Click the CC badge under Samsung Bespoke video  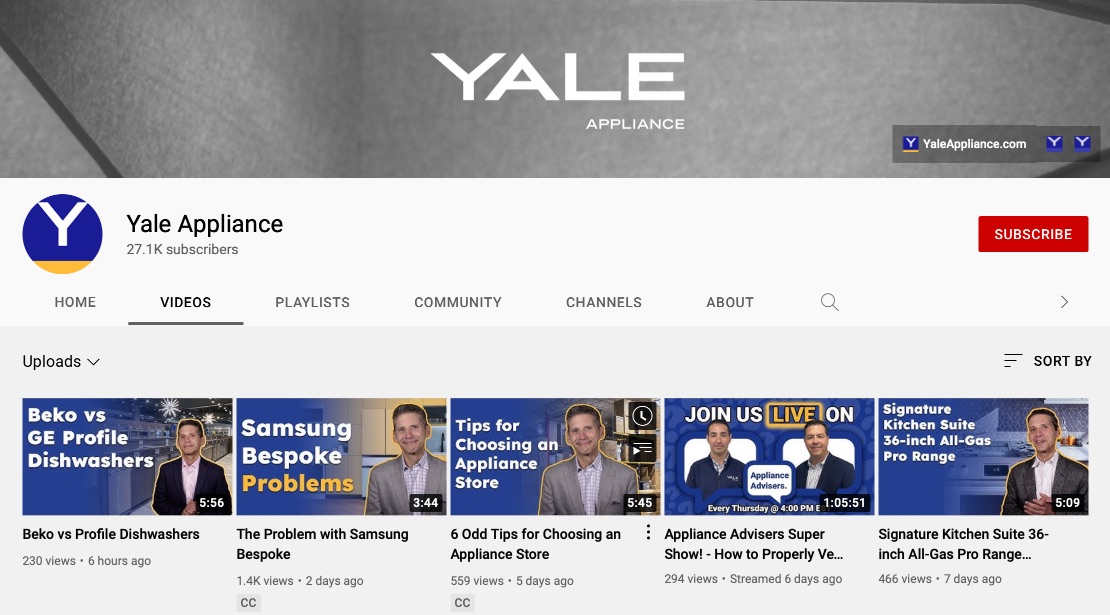coord(248,603)
